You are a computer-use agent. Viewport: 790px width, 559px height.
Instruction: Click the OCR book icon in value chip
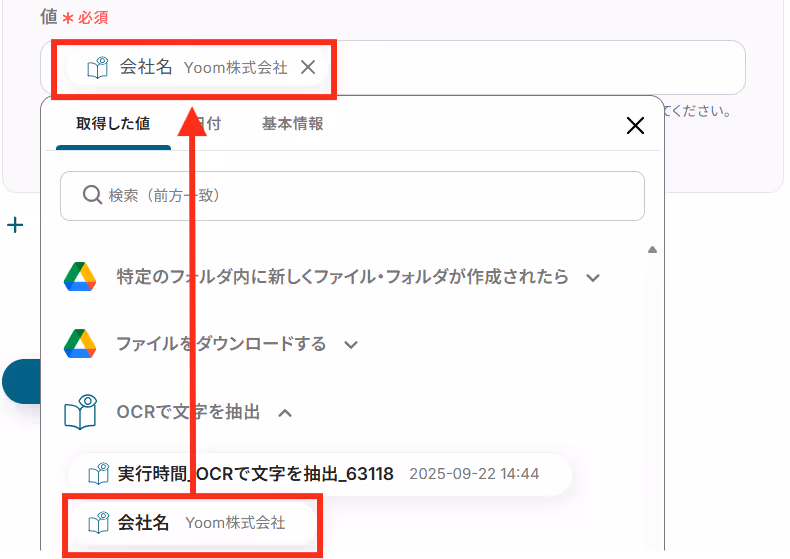click(98, 67)
